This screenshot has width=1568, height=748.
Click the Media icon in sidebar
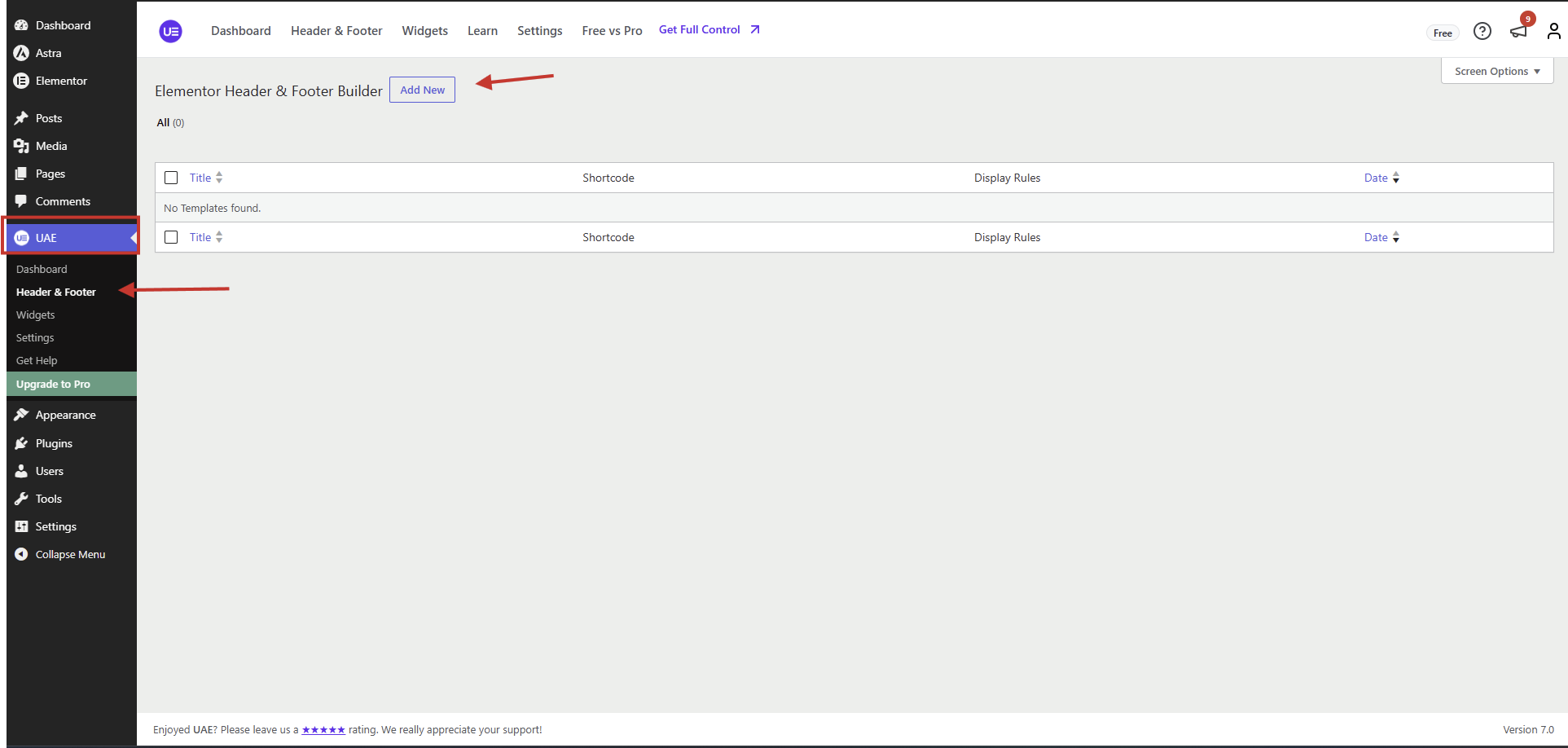[21, 146]
